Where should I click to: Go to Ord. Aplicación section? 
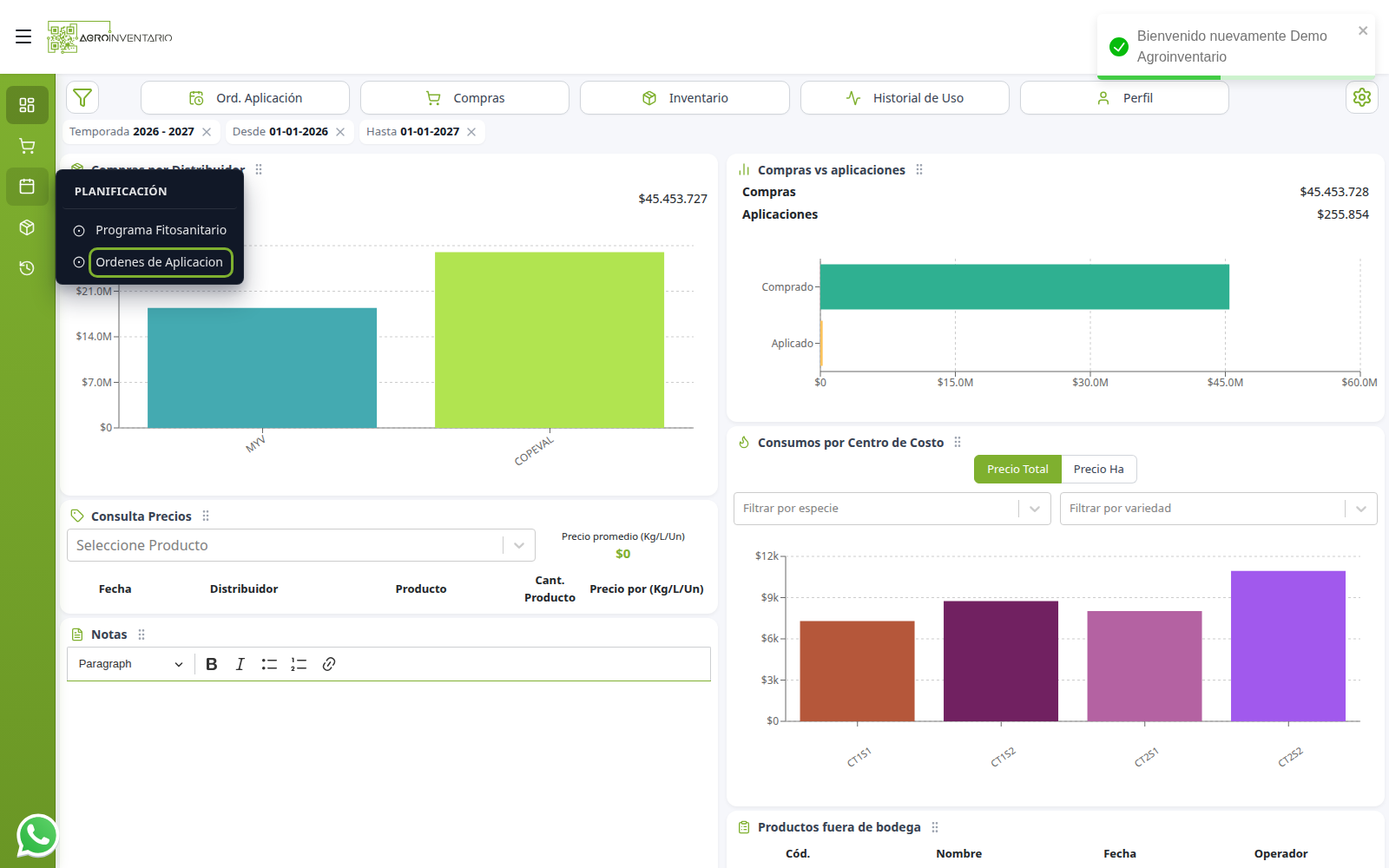pos(246,98)
